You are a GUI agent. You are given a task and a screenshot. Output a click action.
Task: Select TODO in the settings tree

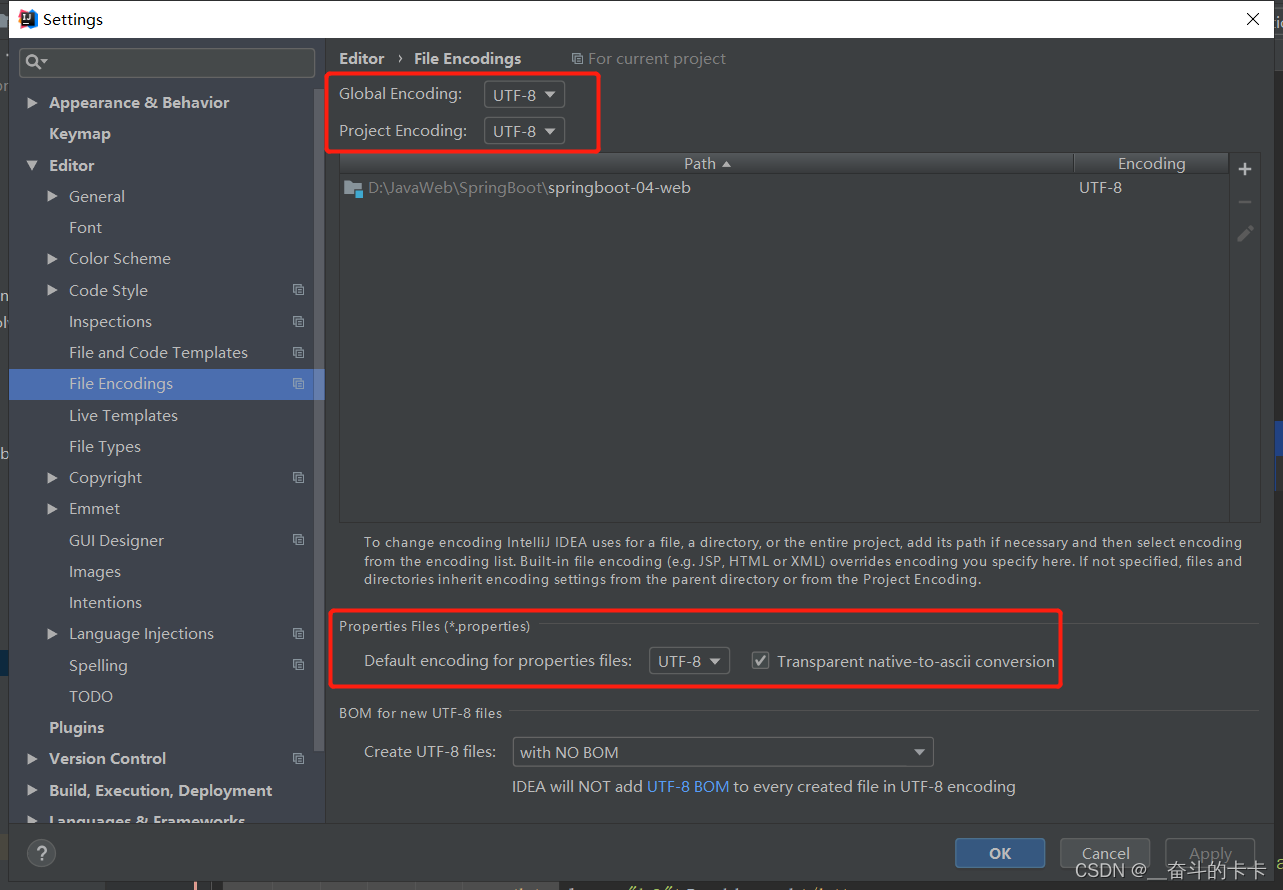(x=91, y=696)
